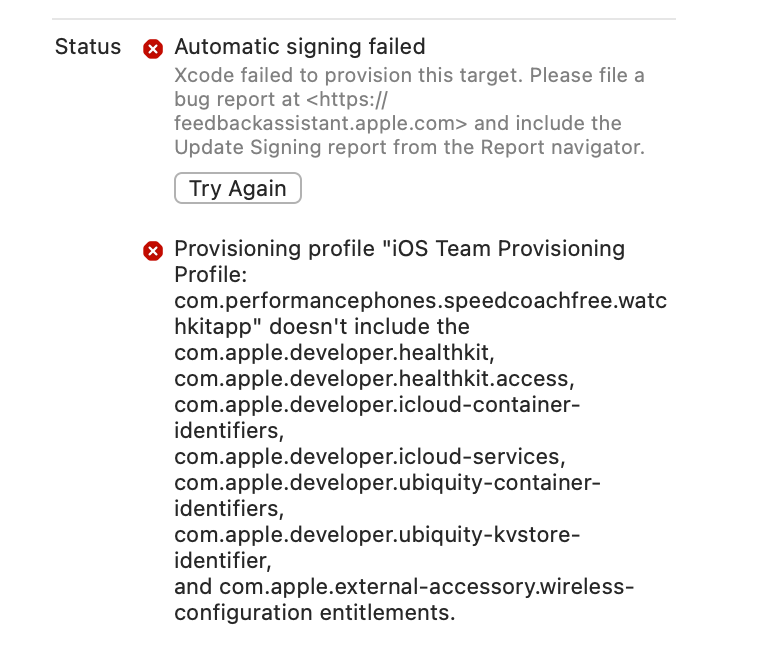The width and height of the screenshot is (776, 672).
Task: Click the red error icon beside Automatic signing failed
Action: (x=153, y=48)
